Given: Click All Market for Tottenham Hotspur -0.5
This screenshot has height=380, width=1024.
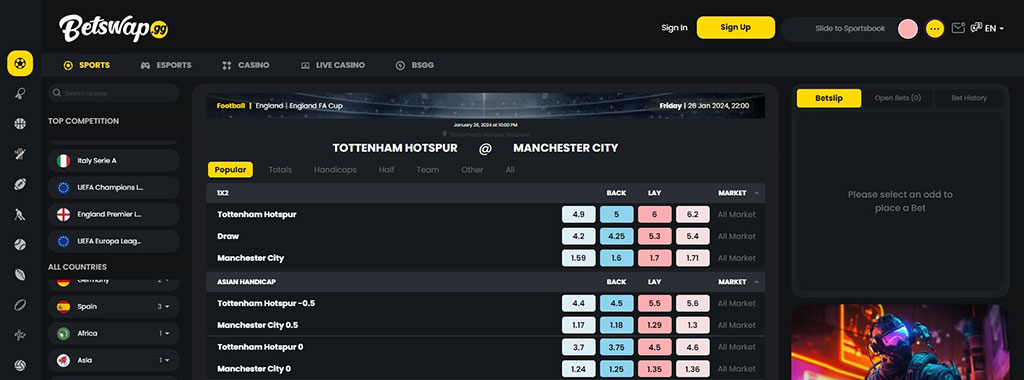Looking at the screenshot, I should pos(736,304).
